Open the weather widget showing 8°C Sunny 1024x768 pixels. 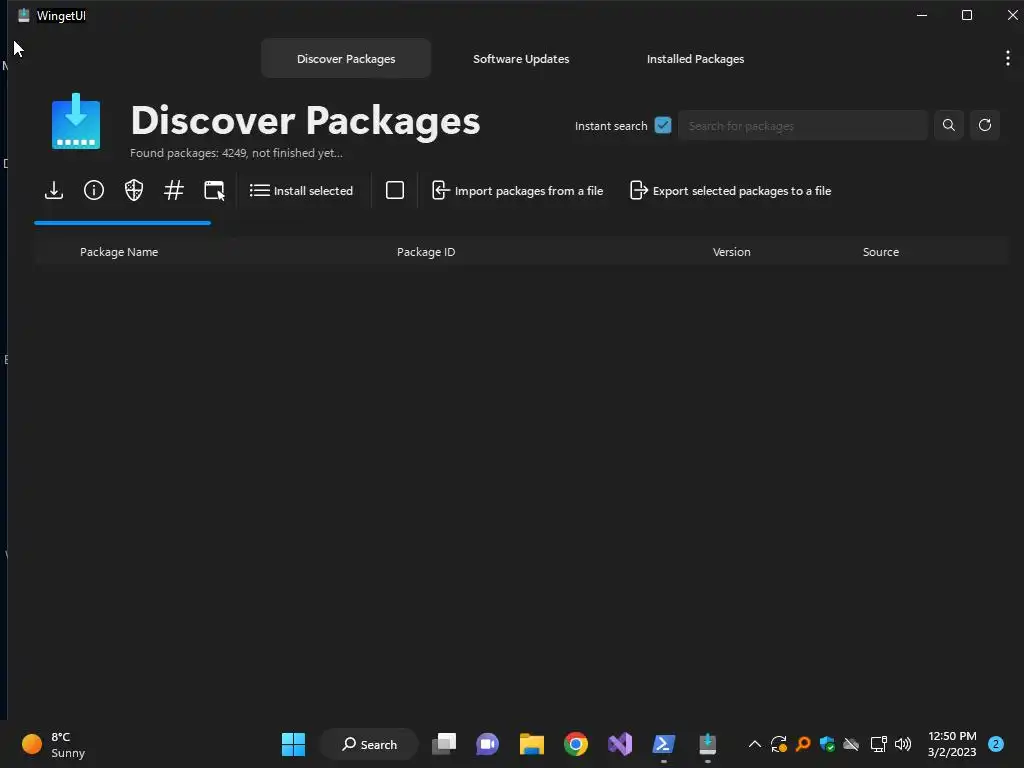pyautogui.click(x=54, y=744)
